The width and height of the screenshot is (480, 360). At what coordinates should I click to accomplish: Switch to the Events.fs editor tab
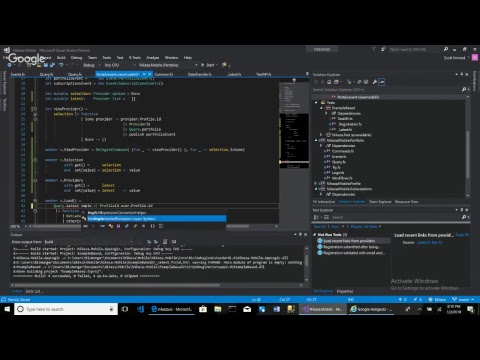pos(18,74)
